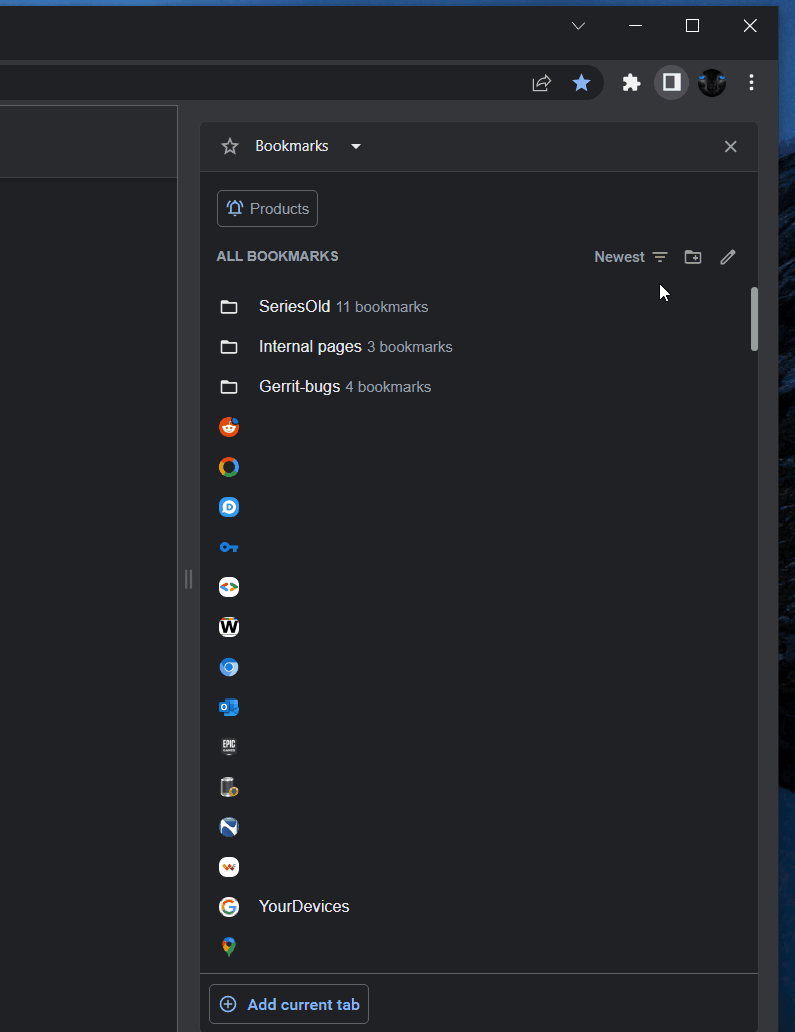Image resolution: width=795 pixels, height=1032 pixels.
Task: Open the blue key bookmark
Action: (x=229, y=548)
